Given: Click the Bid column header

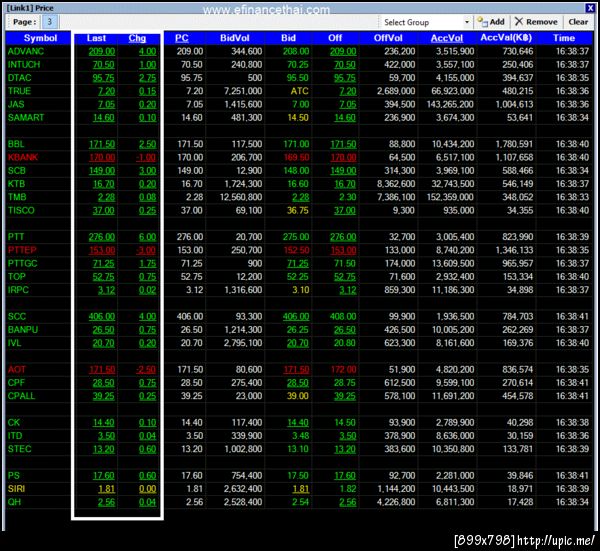Looking at the screenshot, I should click(288, 38).
